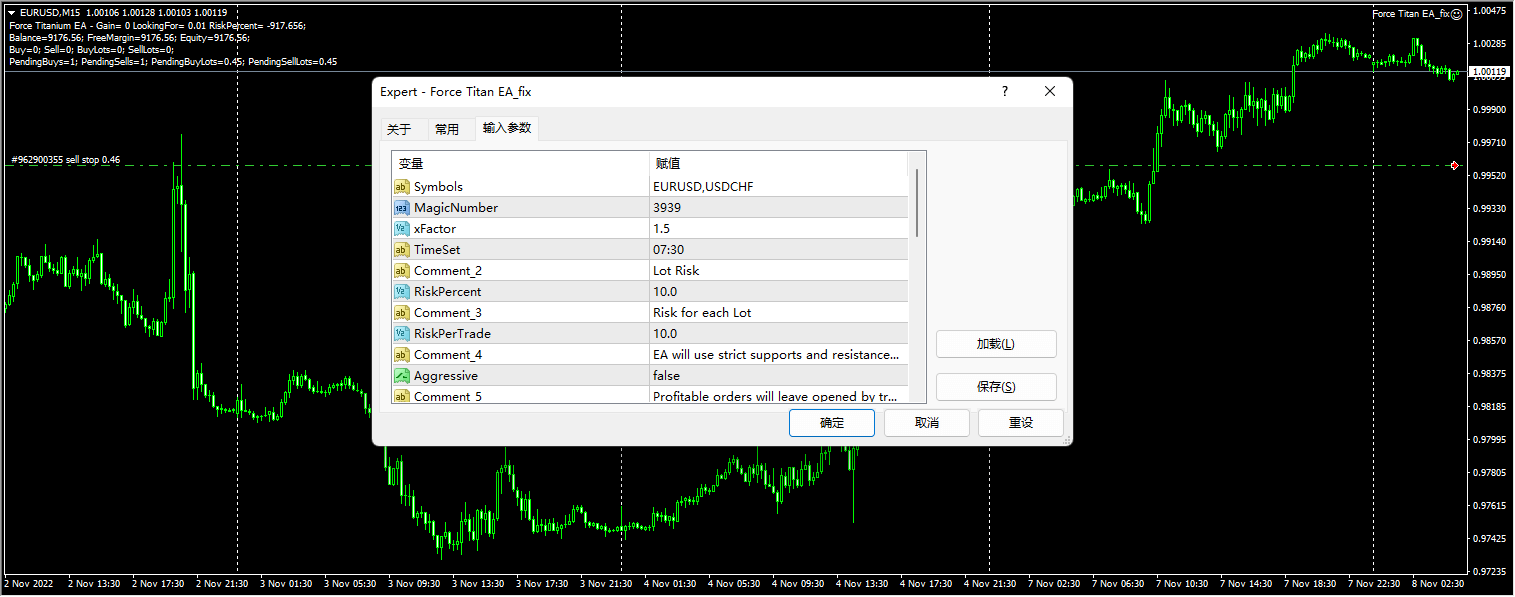Click the icon beside the RiskPercent variable
Screen dimensions: 1515x597
coord(401,292)
